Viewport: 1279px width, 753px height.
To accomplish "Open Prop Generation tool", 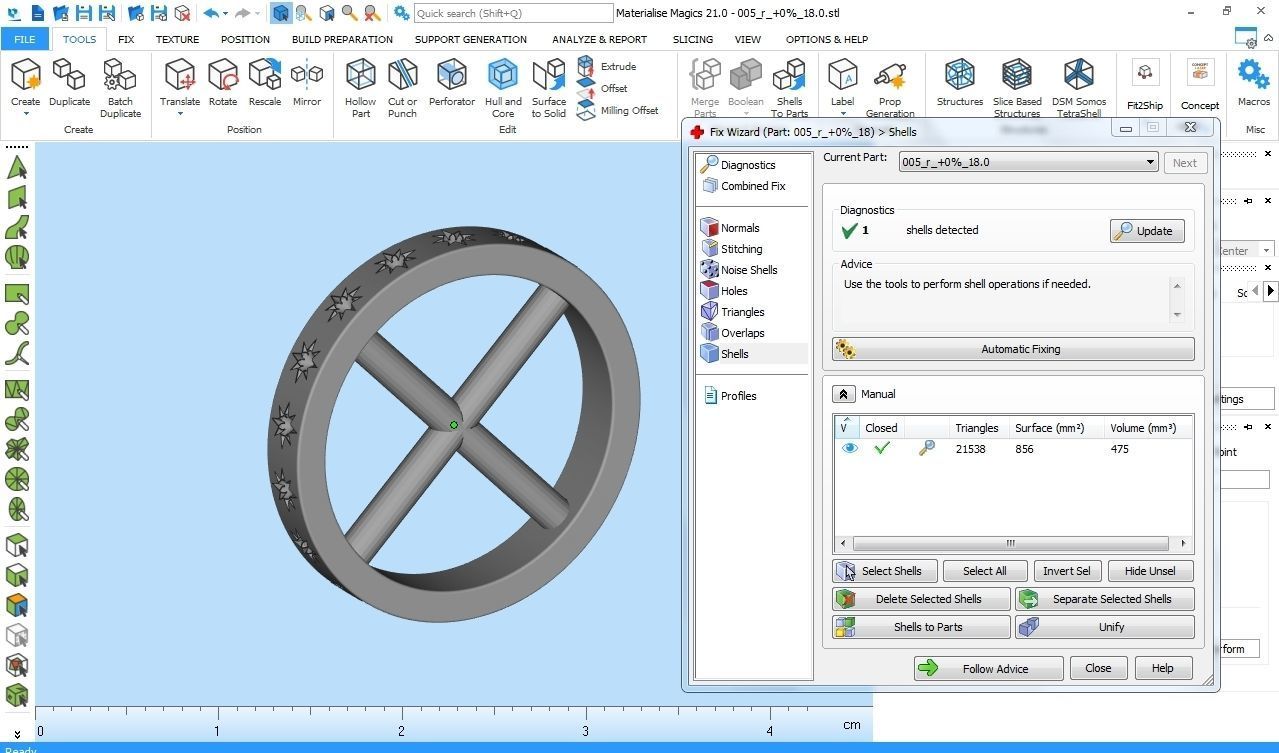I will (x=890, y=87).
